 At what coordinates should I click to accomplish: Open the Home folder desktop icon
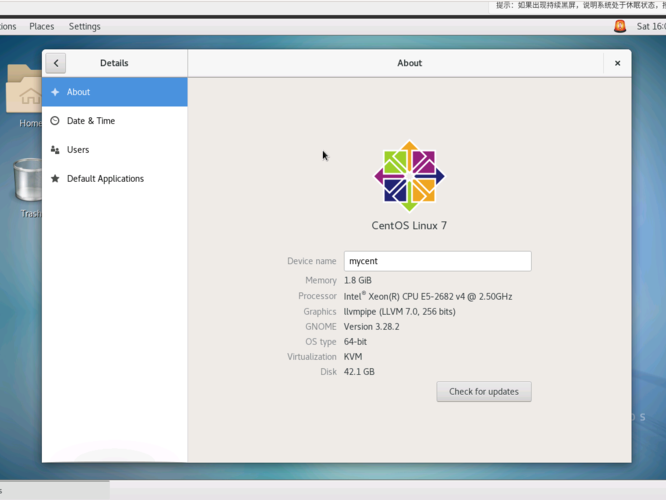[x=26, y=96]
